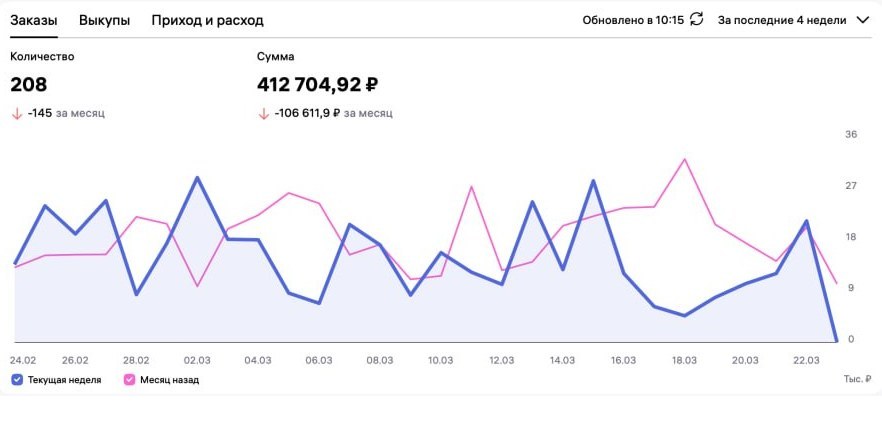Viewport: 882px width, 440px height.
Task: Click the 27 value on y-axis
Action: 850,186
